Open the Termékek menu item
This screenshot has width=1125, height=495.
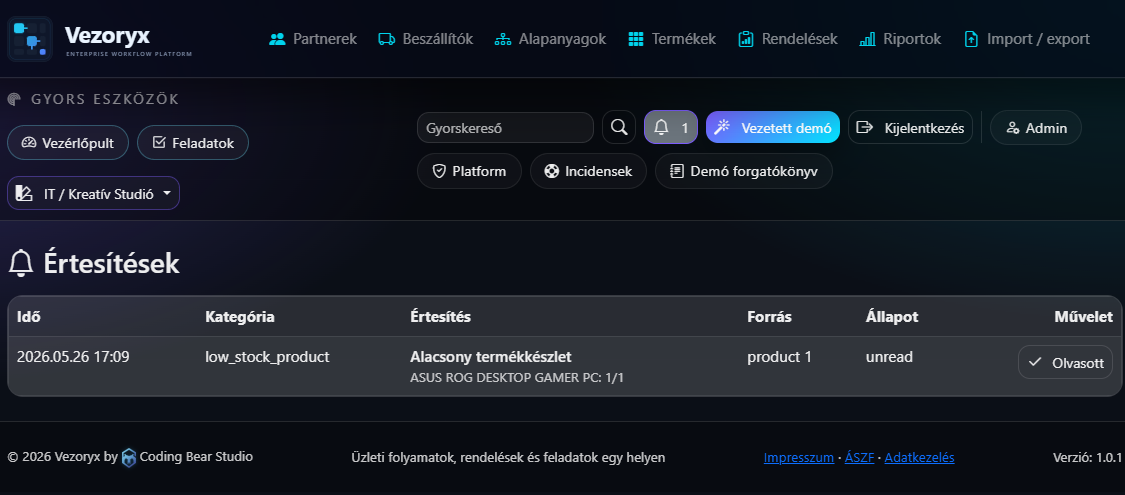coord(672,39)
